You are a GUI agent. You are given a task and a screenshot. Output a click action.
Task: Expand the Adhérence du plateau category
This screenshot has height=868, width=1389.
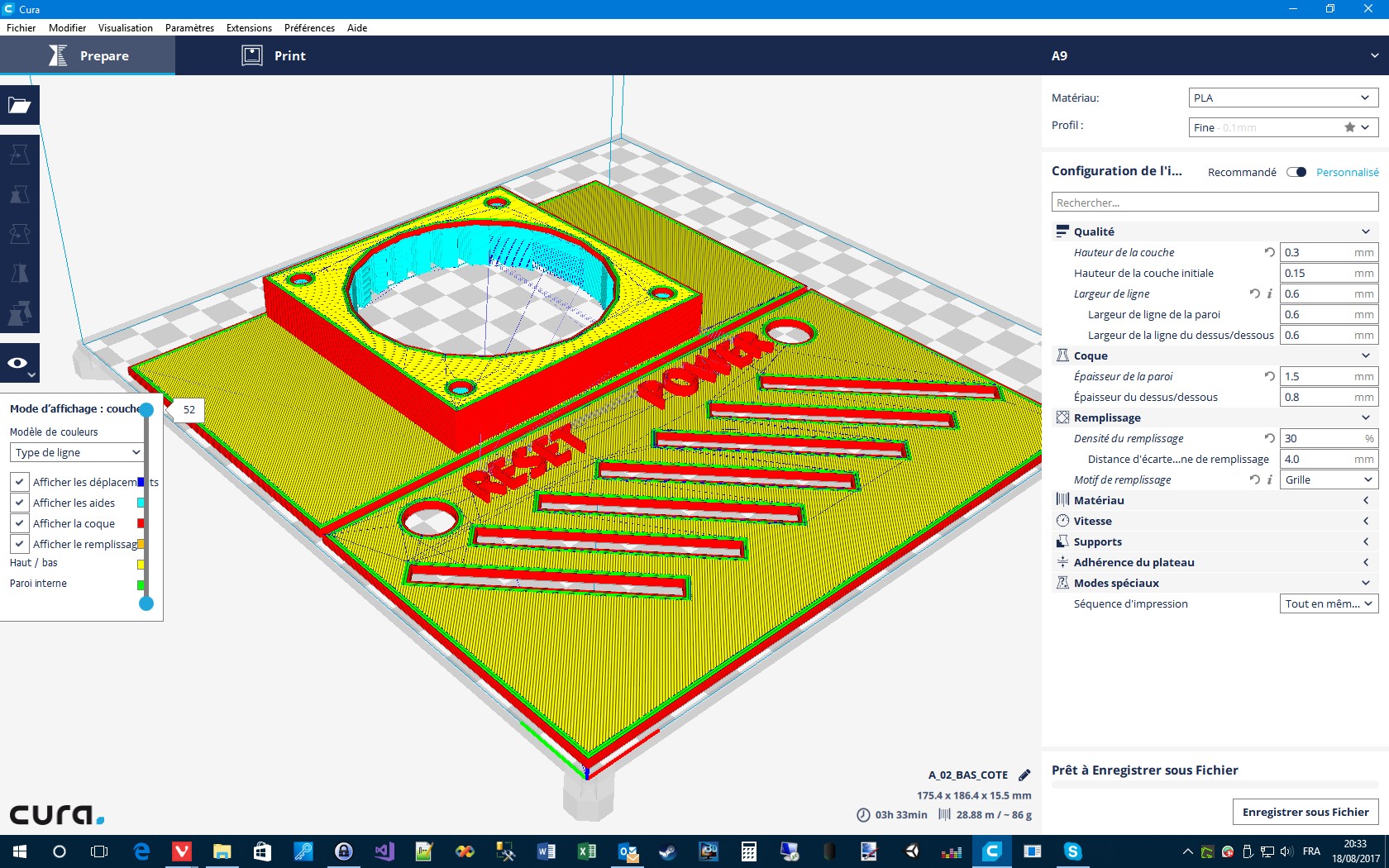click(1215, 562)
